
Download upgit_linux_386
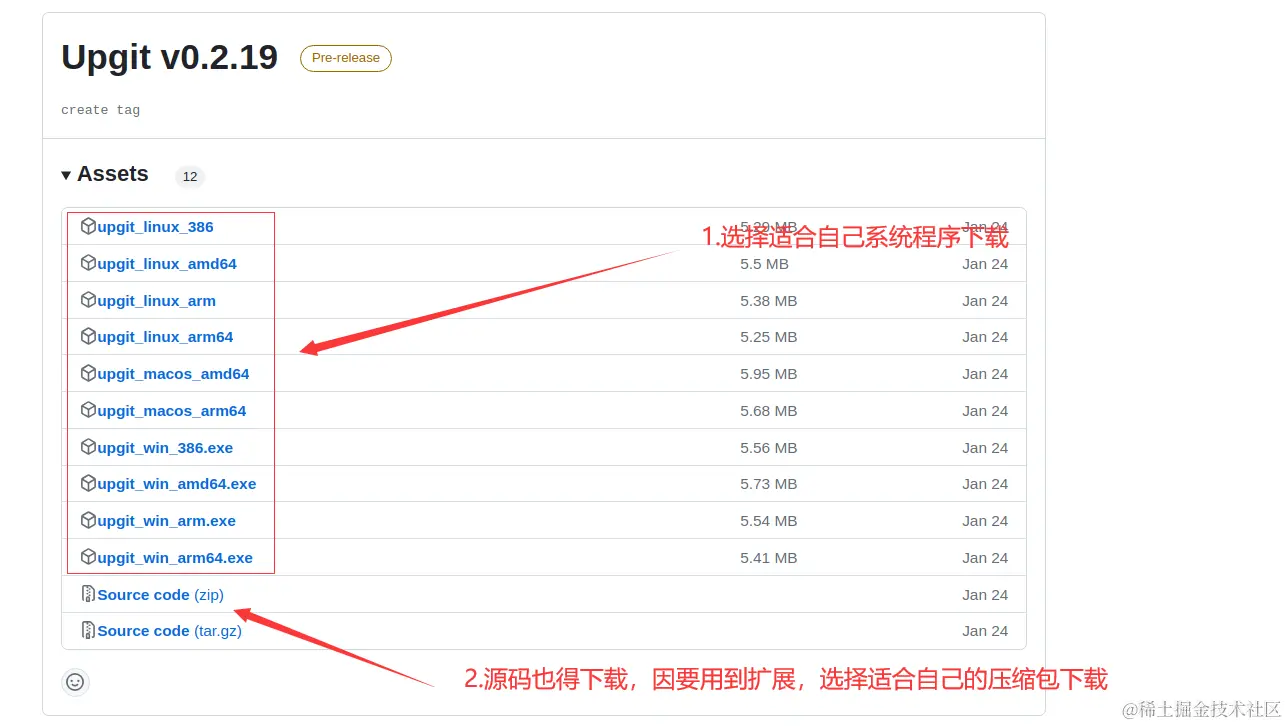(x=155, y=227)
